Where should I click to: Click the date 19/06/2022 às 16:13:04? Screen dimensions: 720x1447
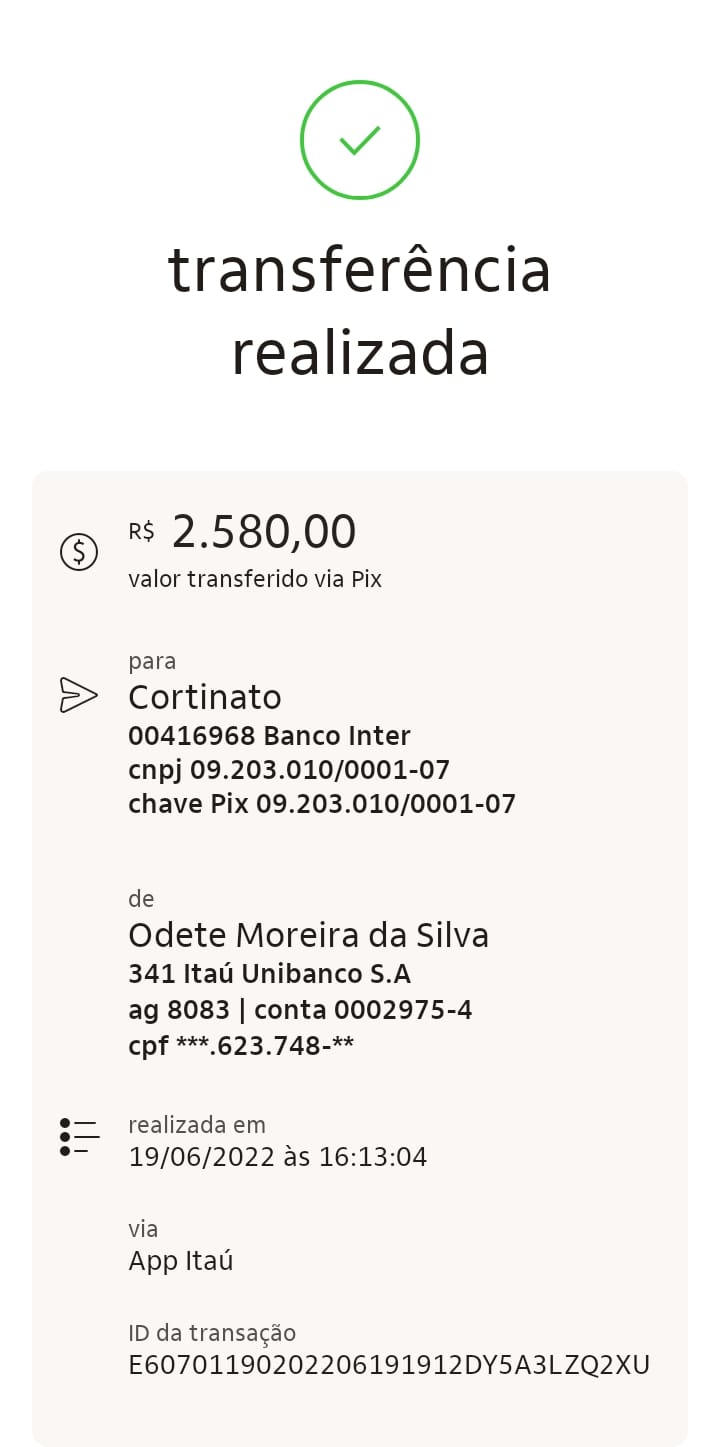[278, 1158]
